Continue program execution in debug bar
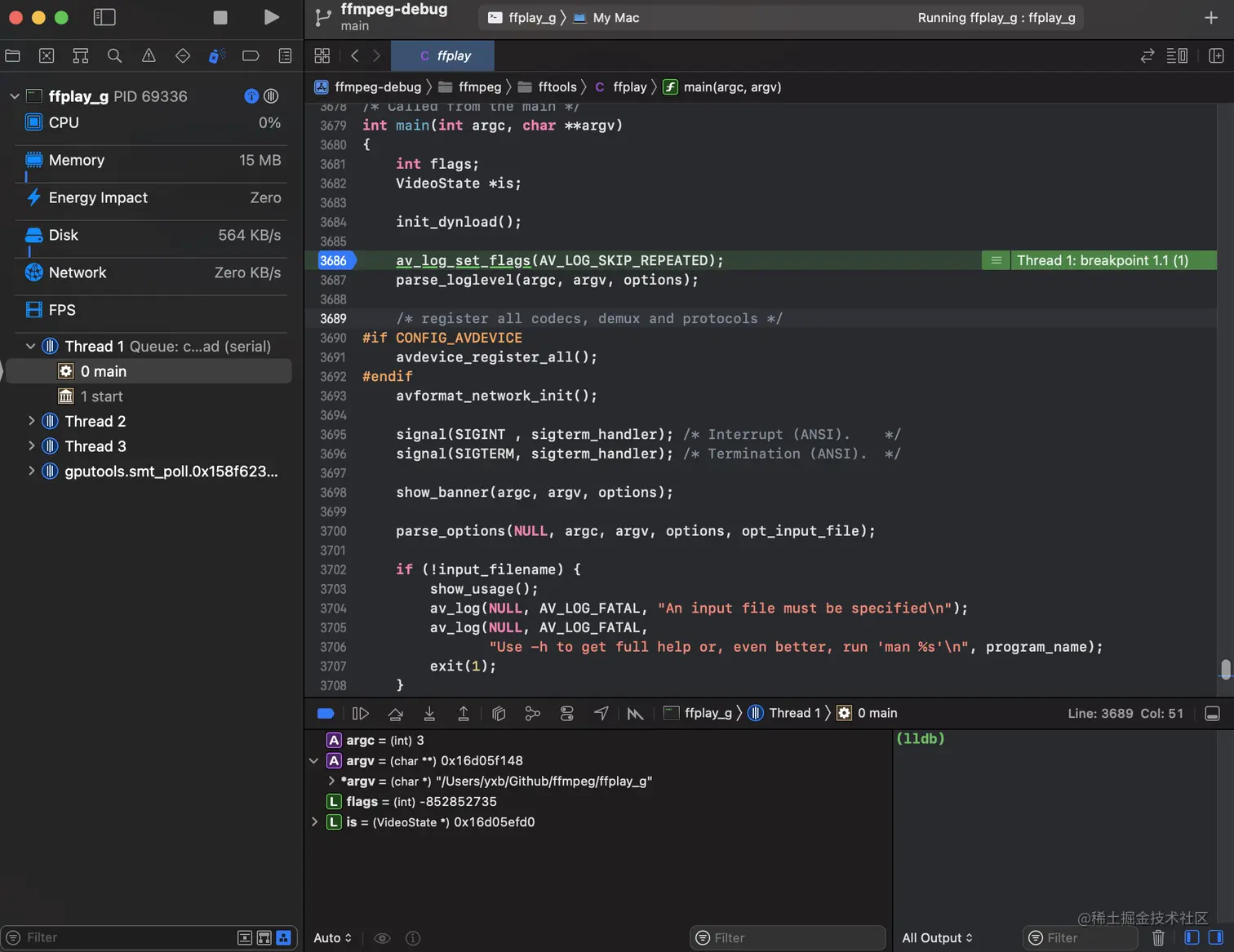The image size is (1234, 952). coord(360,713)
